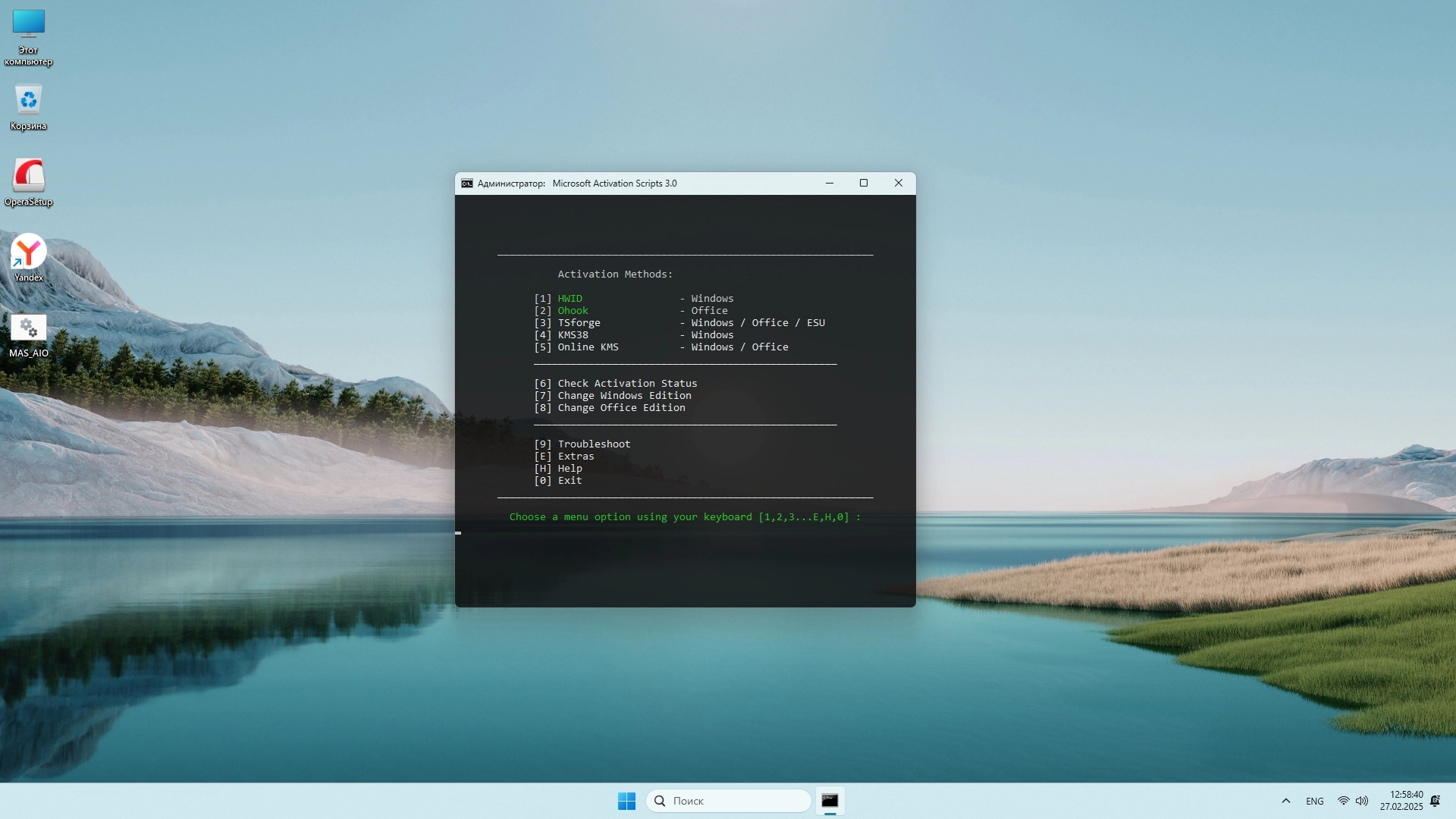Click the Ohook option text

click(x=573, y=311)
